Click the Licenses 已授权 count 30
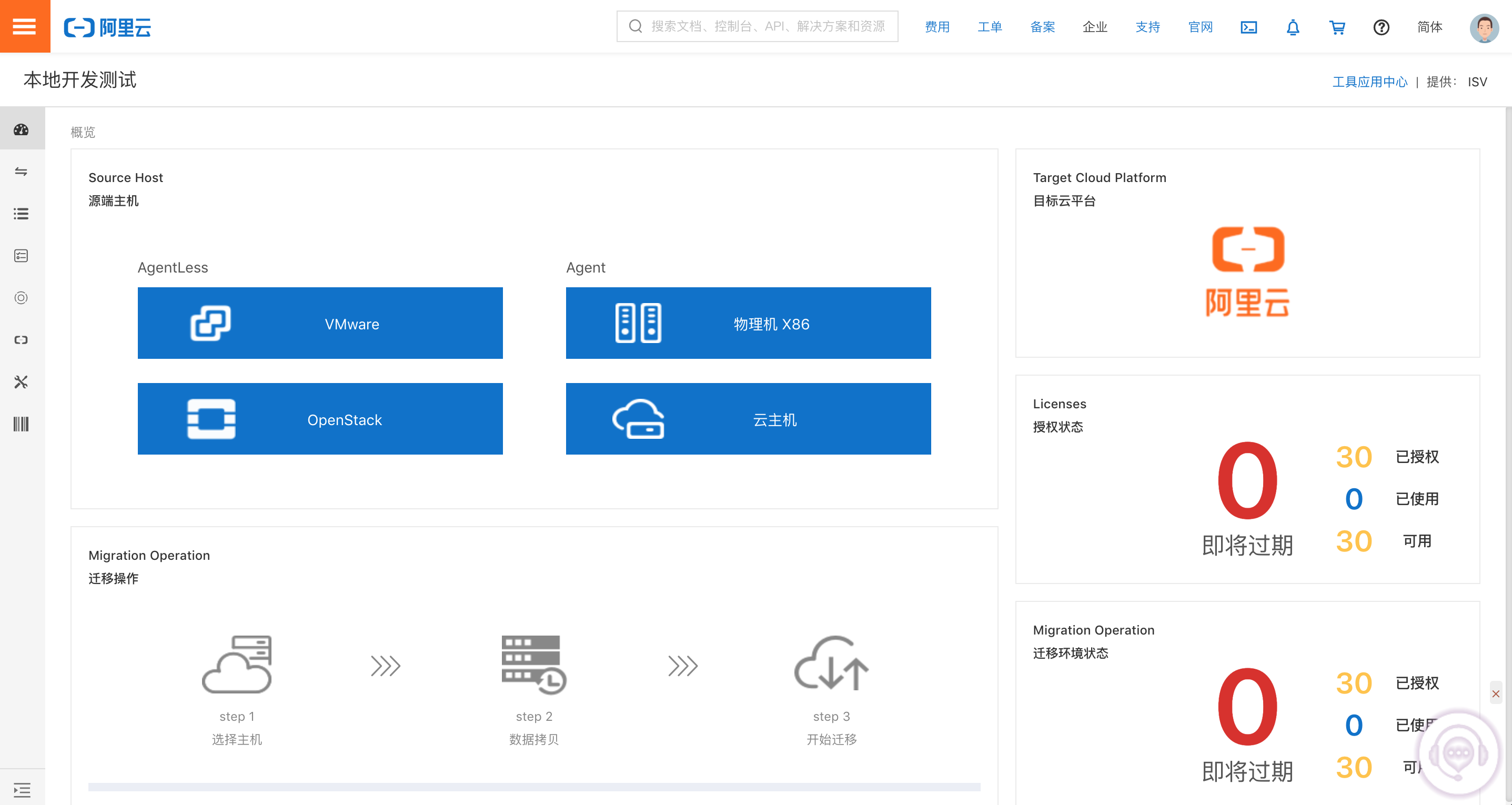The image size is (1512, 805). [x=1354, y=456]
